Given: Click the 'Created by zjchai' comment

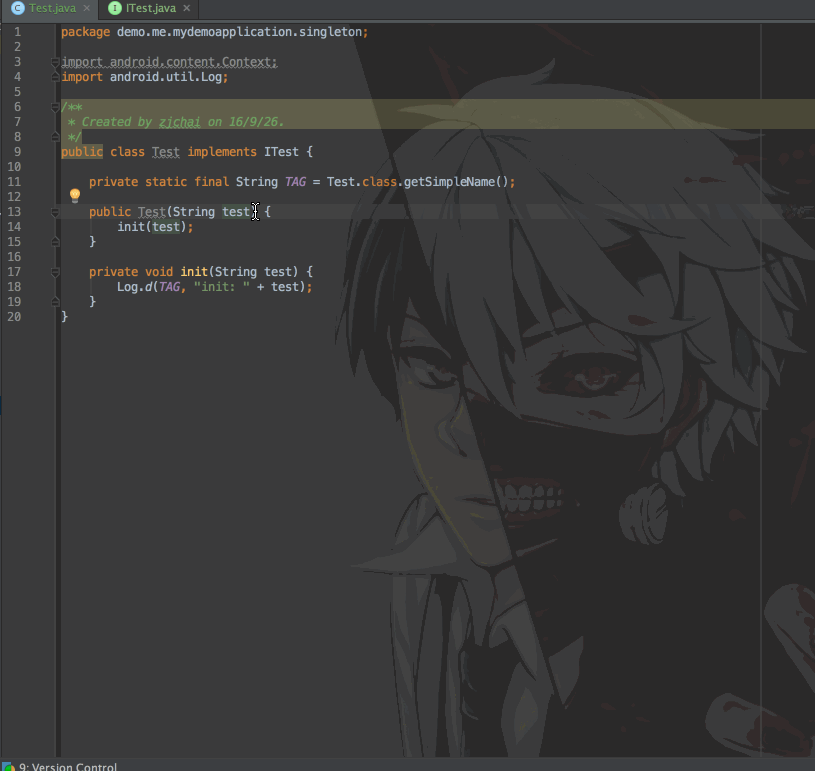Looking at the screenshot, I should pos(182,122).
